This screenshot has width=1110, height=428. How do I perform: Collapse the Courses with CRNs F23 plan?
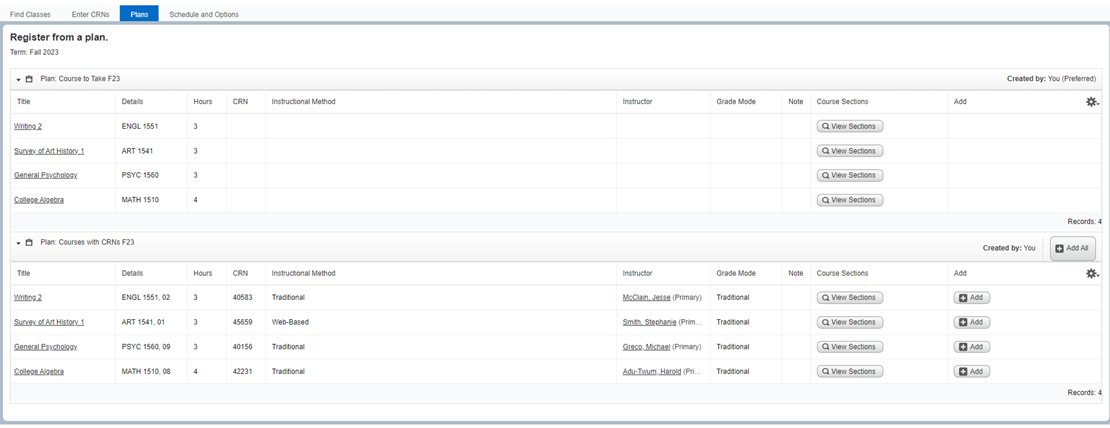pos(19,242)
